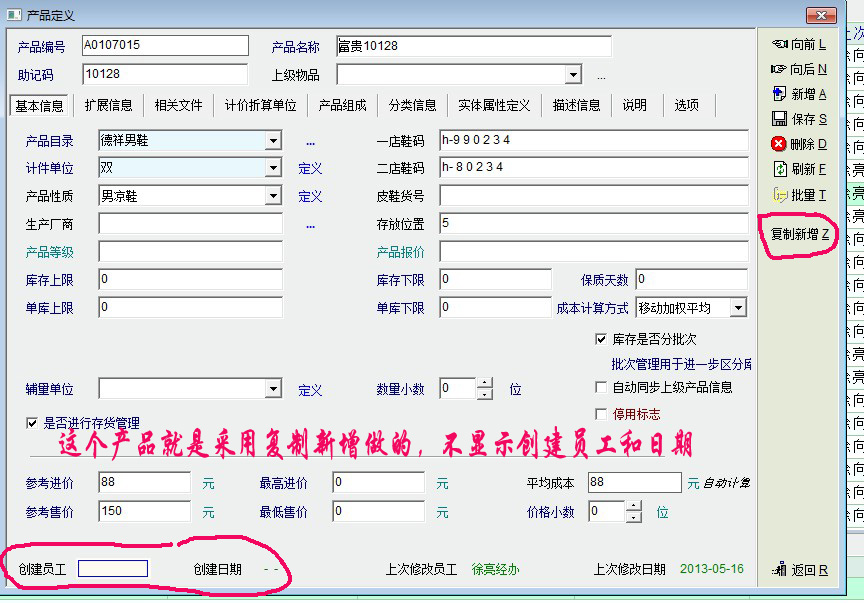Open the 产品目录 dropdown list
The image size is (864, 603).
point(273,141)
